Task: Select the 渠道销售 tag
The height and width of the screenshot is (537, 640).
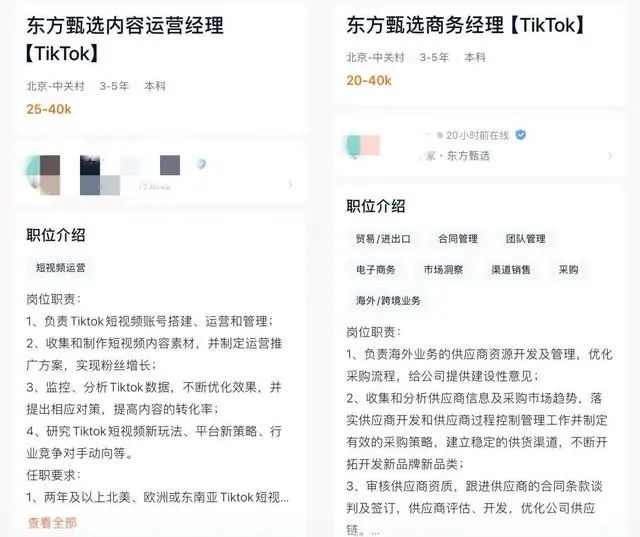Action: tap(511, 270)
